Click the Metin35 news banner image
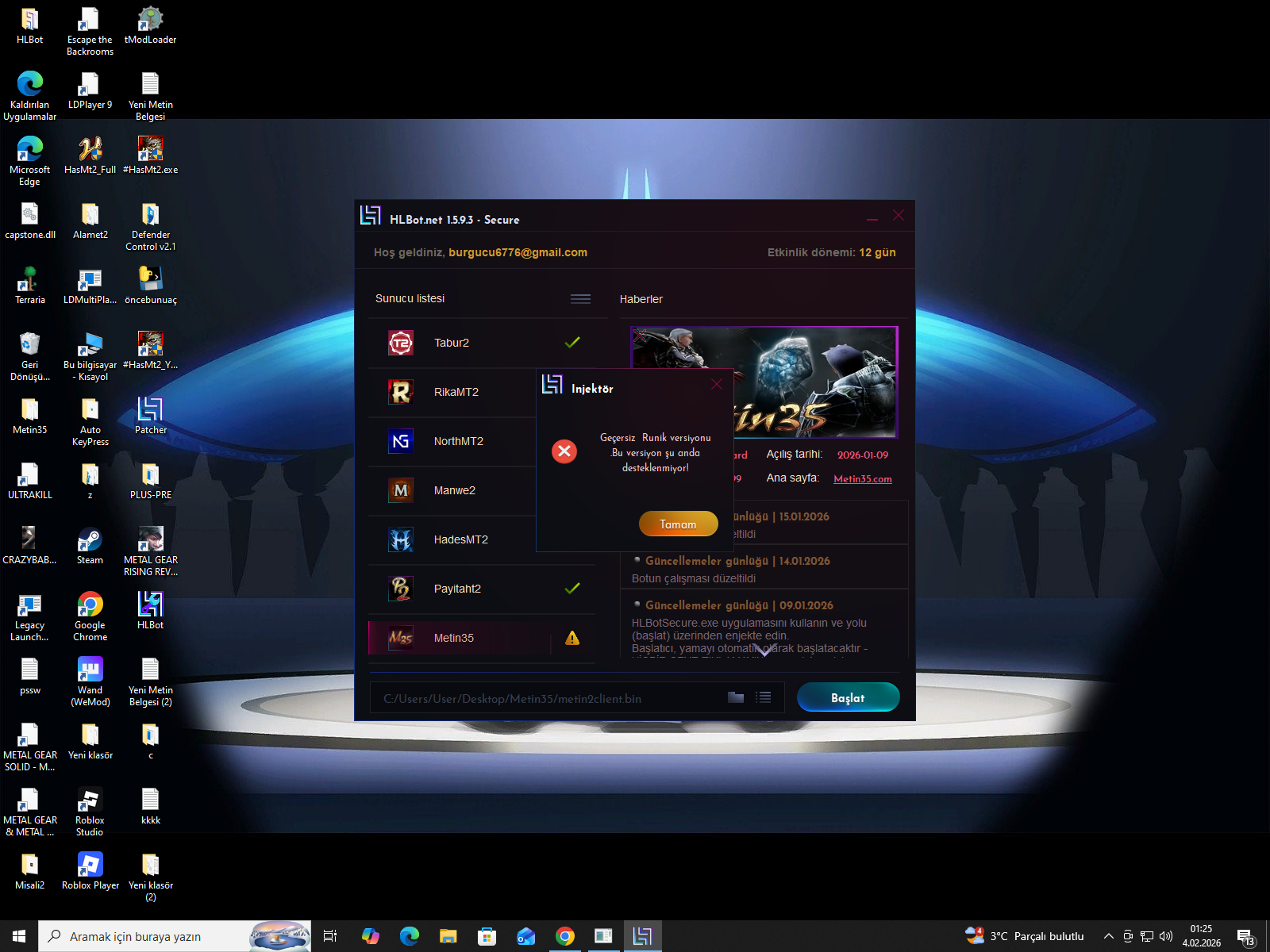 [x=764, y=382]
